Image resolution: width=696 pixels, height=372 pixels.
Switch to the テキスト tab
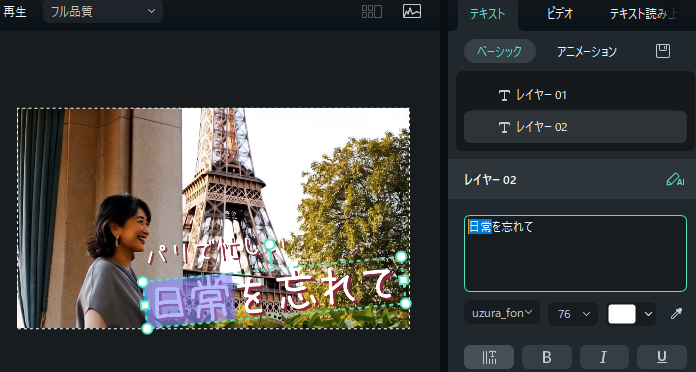pyautogui.click(x=487, y=14)
